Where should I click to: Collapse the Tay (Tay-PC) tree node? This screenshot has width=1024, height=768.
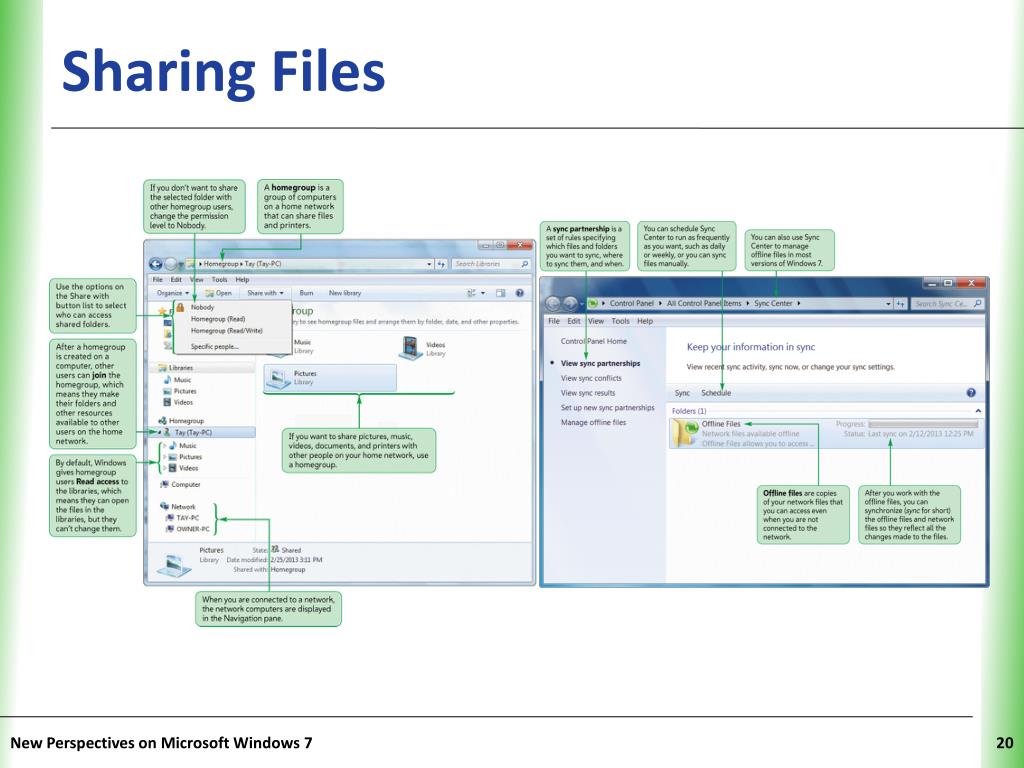159,432
